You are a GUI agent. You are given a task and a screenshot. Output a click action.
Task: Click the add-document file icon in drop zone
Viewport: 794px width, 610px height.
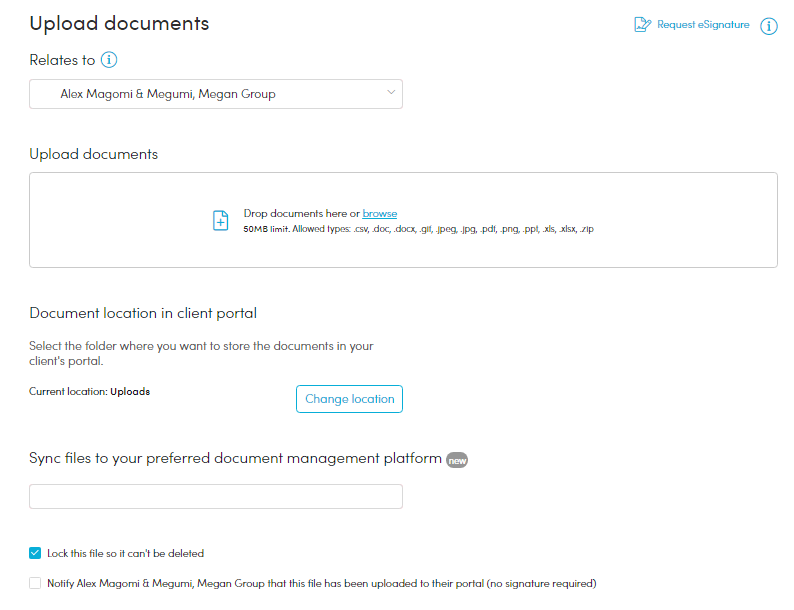221,221
